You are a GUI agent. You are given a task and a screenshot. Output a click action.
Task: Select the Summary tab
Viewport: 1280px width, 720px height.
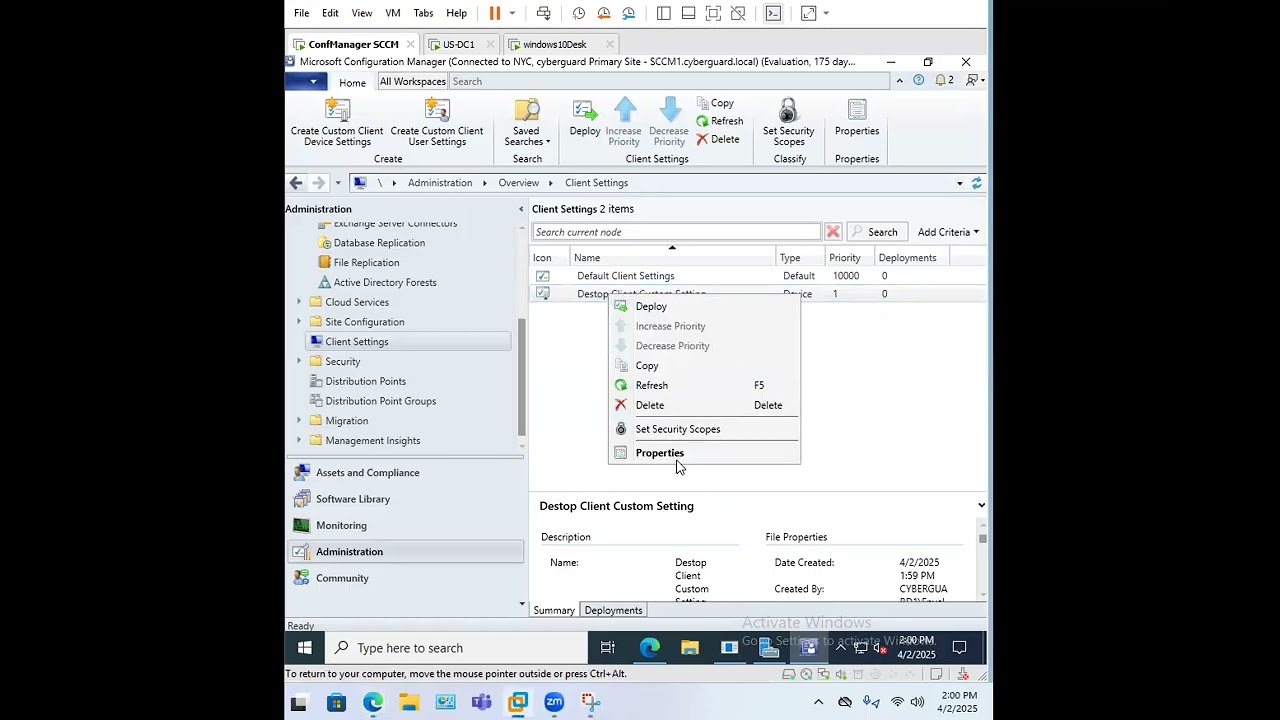554,610
